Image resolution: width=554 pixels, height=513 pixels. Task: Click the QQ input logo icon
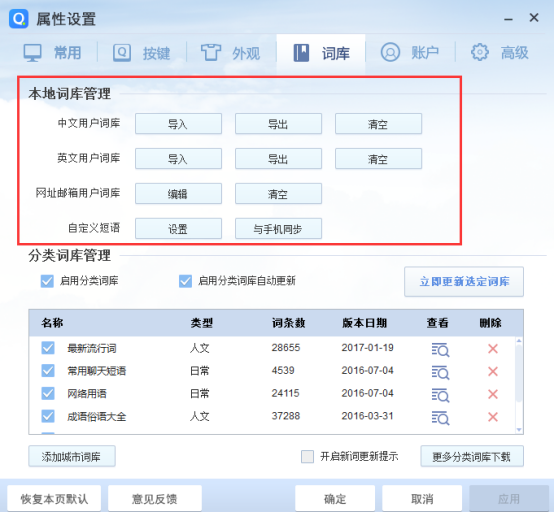(x=18, y=18)
